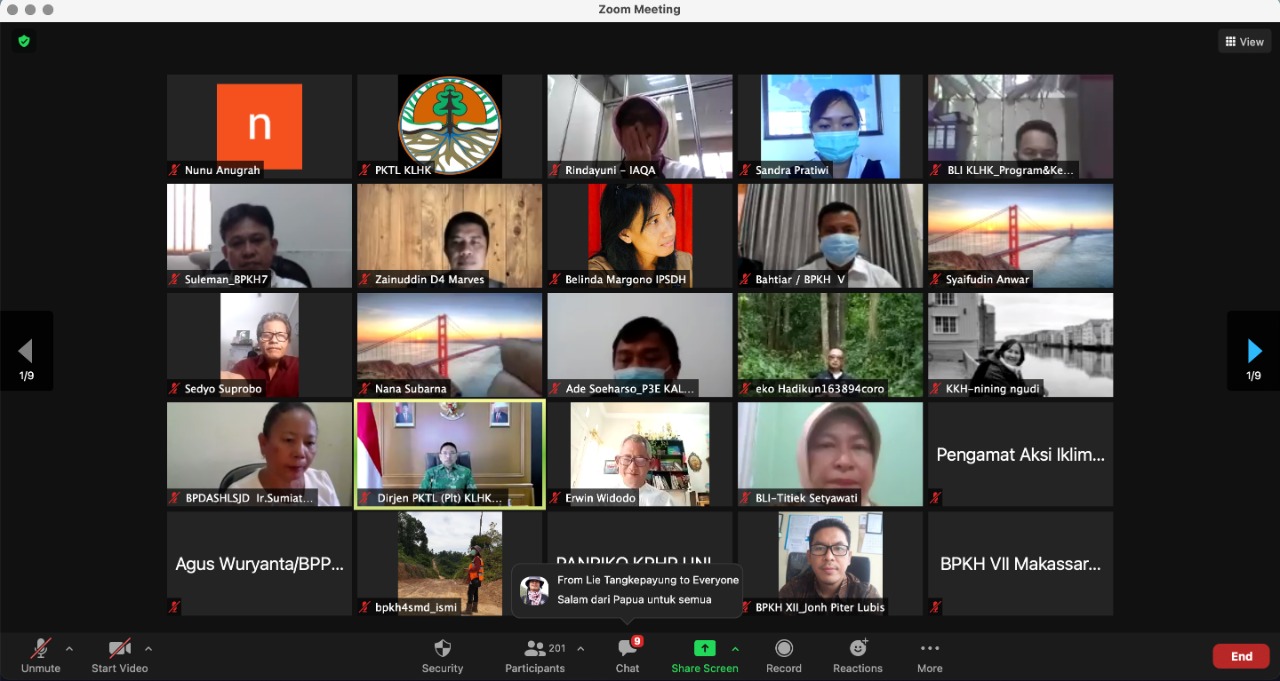Open the Chat panel

click(x=627, y=649)
